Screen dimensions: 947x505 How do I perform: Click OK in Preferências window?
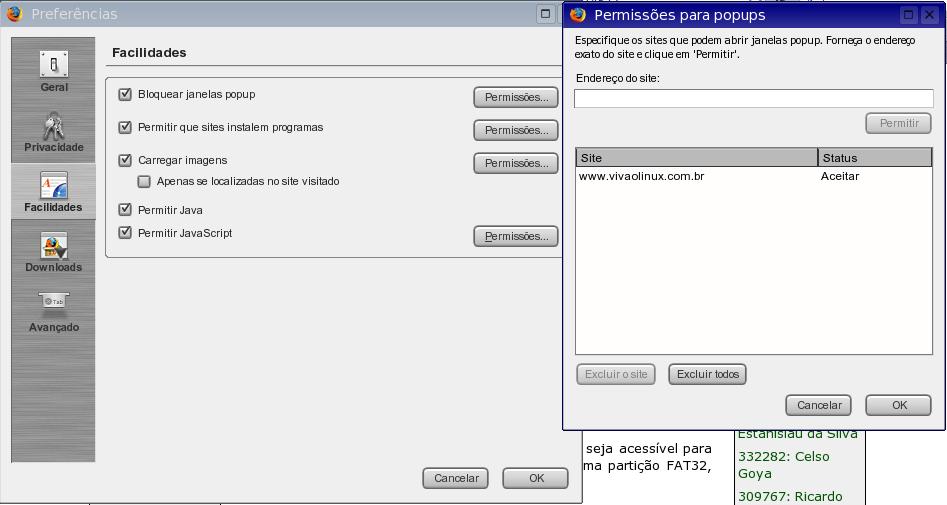click(536, 478)
